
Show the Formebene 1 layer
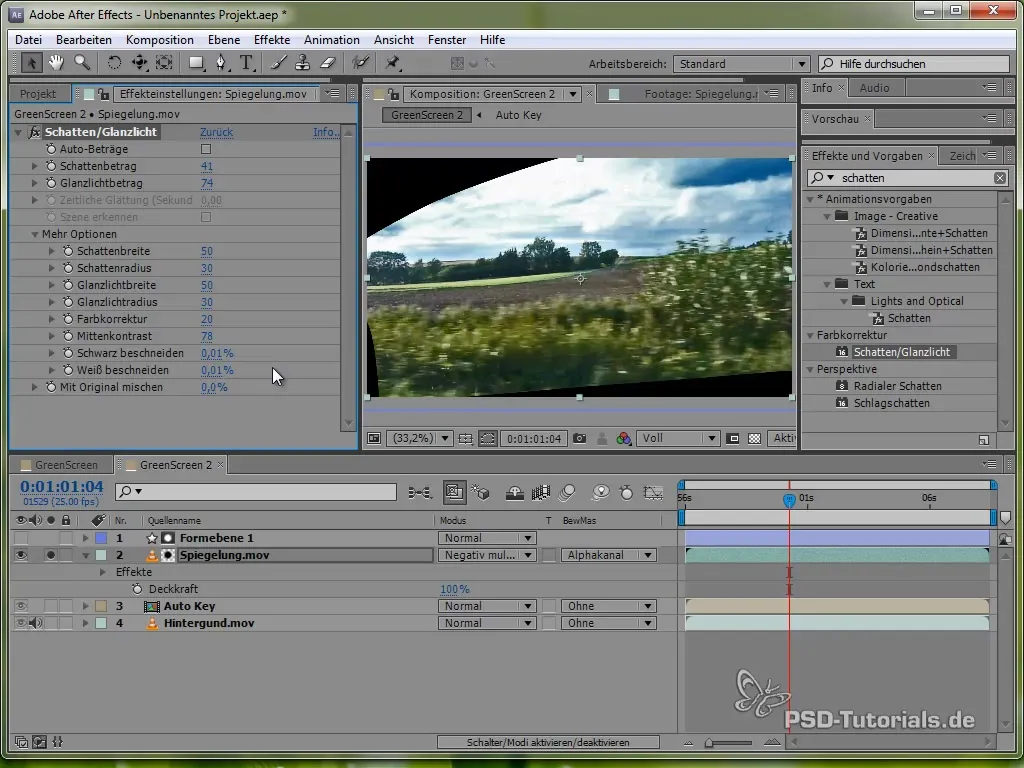point(21,538)
